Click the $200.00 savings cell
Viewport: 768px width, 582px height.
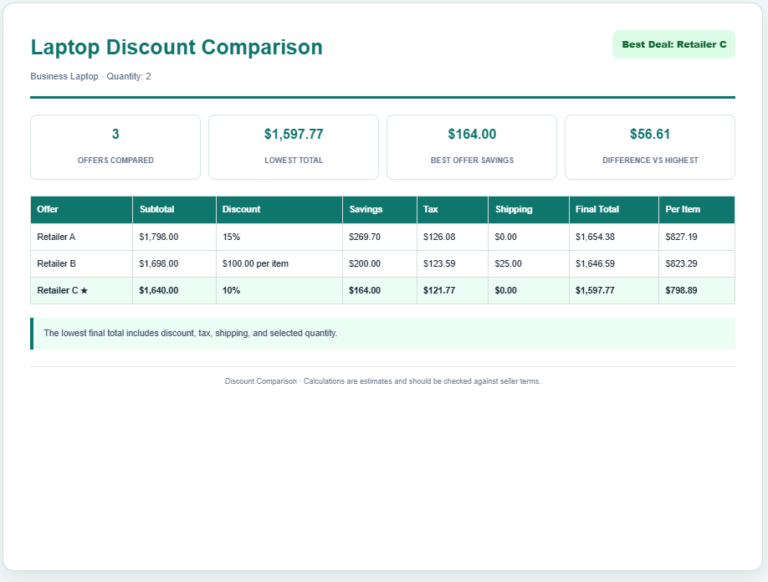point(380,264)
